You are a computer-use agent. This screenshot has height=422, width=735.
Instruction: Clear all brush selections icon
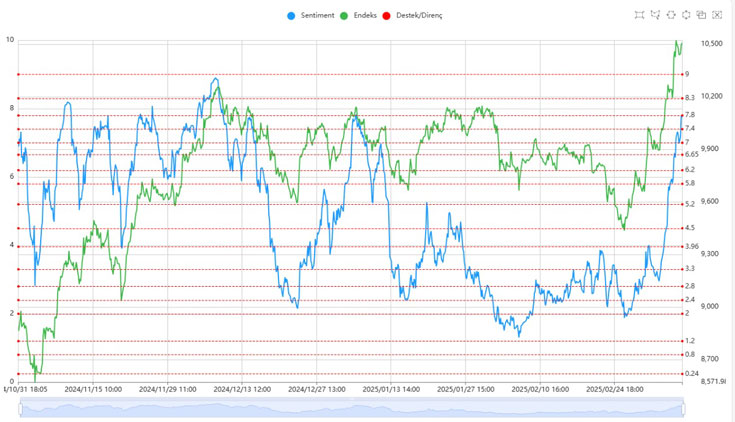(x=716, y=15)
